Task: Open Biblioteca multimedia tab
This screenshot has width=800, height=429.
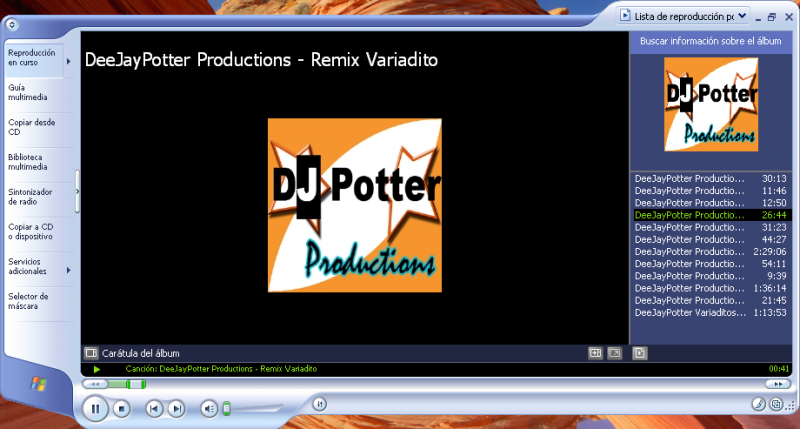Action: 39,162
